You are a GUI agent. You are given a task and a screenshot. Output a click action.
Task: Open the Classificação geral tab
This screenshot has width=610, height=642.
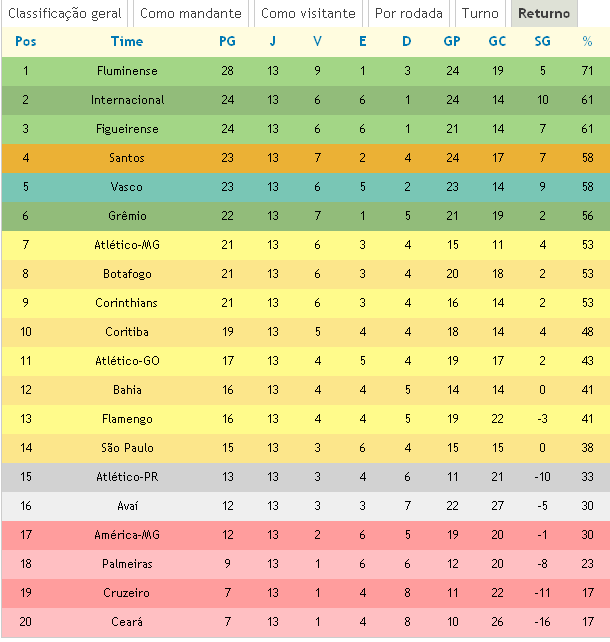point(65,14)
